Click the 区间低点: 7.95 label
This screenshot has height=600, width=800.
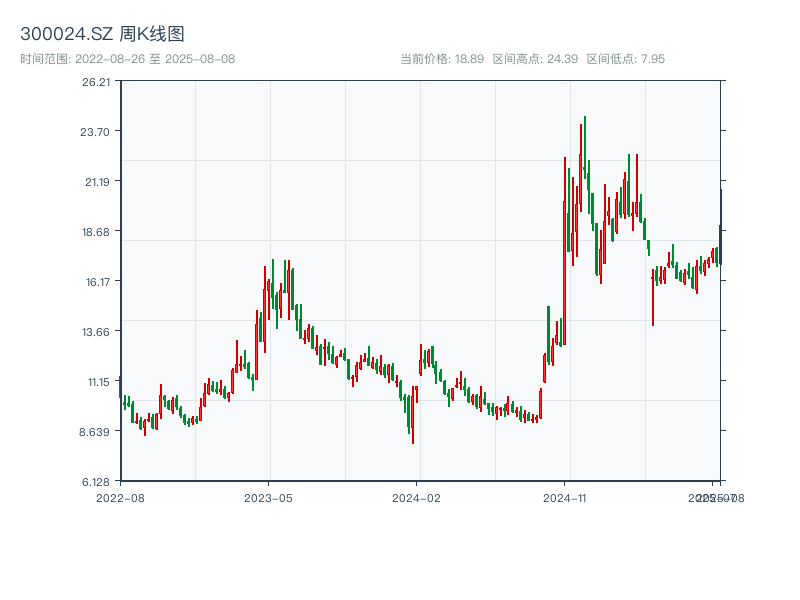click(626, 59)
